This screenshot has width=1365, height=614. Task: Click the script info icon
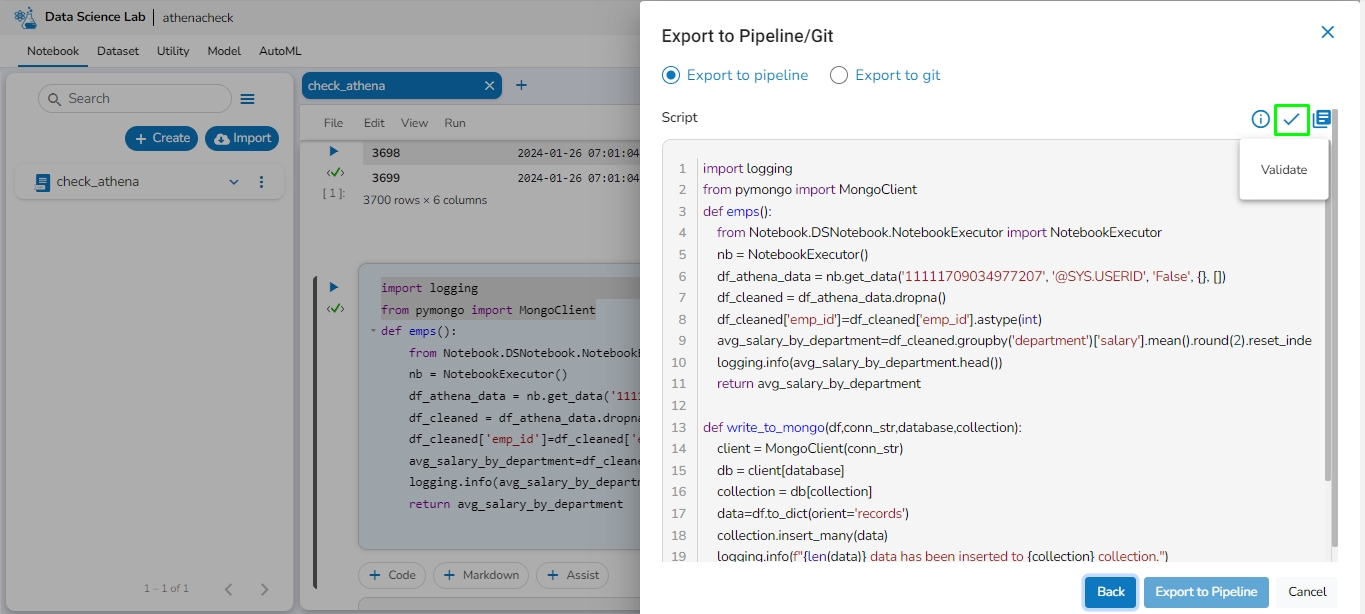tap(1260, 120)
